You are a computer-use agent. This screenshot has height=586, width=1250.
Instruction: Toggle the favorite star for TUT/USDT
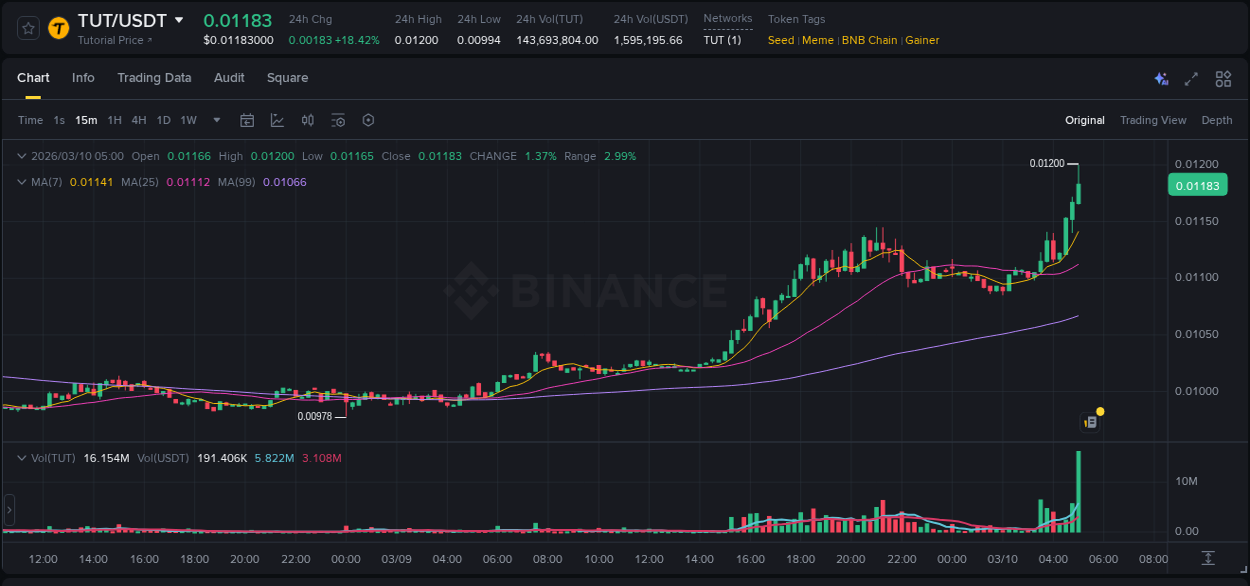(x=28, y=28)
